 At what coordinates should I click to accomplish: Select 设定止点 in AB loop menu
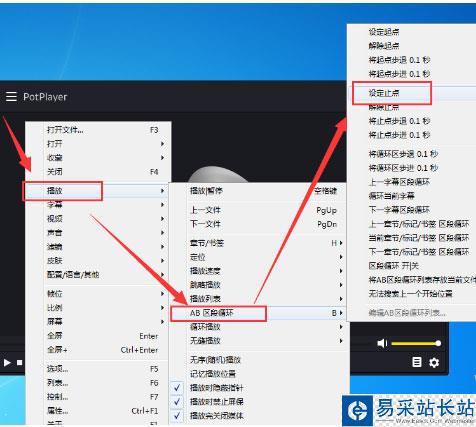coord(412,93)
